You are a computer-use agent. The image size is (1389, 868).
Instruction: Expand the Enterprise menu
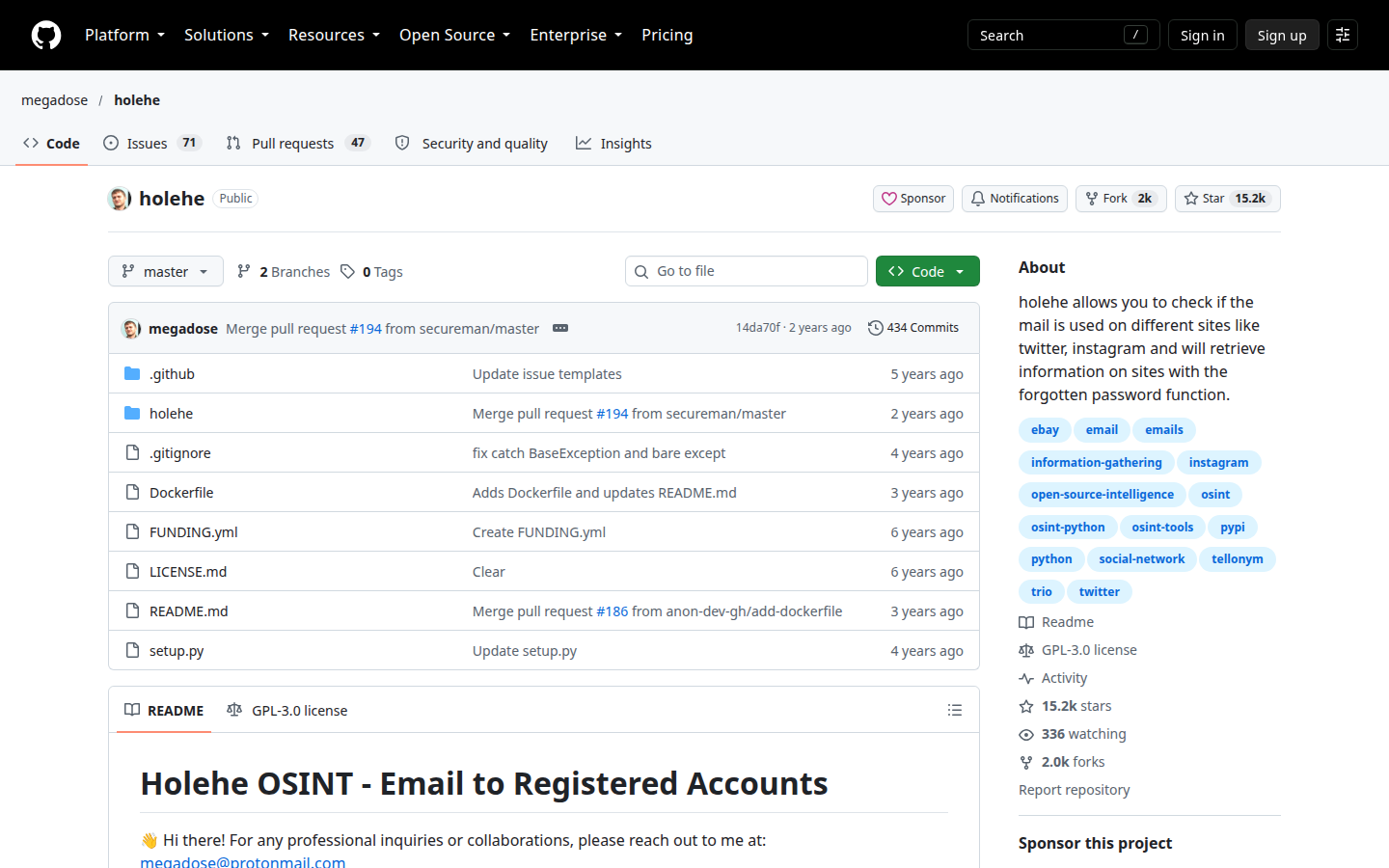click(x=576, y=35)
